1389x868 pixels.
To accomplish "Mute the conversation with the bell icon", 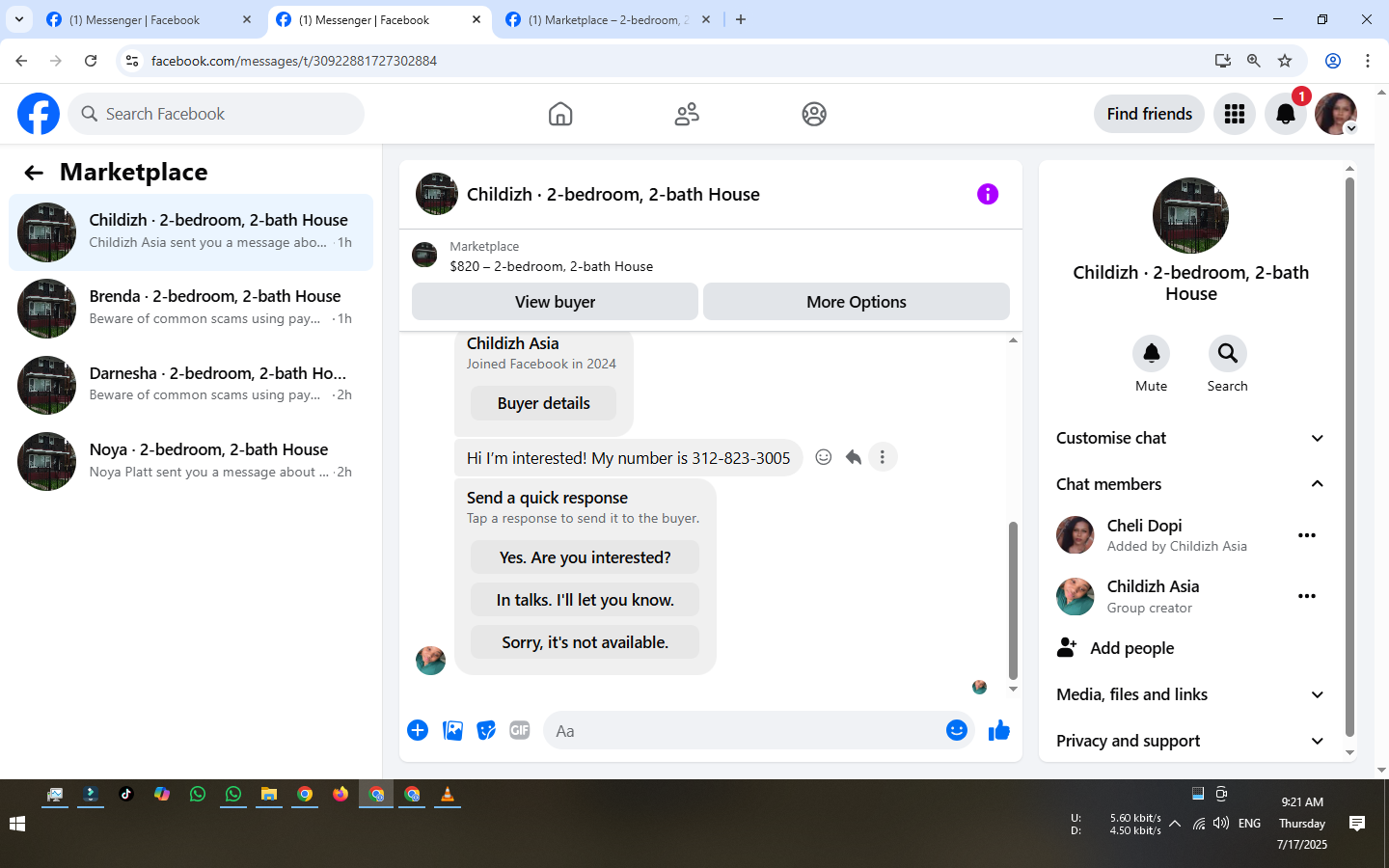I will coord(1152,353).
